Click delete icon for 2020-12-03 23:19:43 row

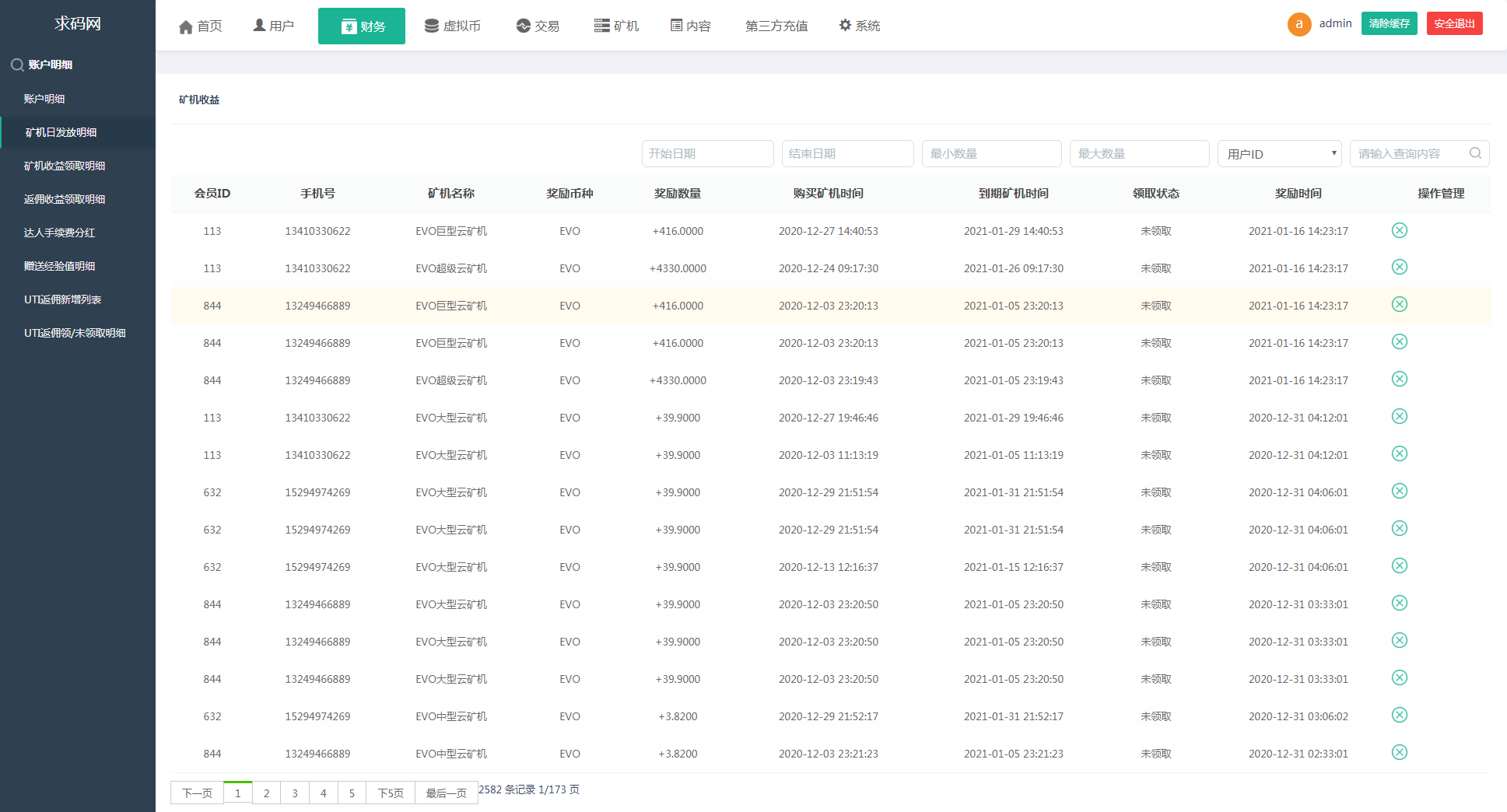tap(1399, 380)
